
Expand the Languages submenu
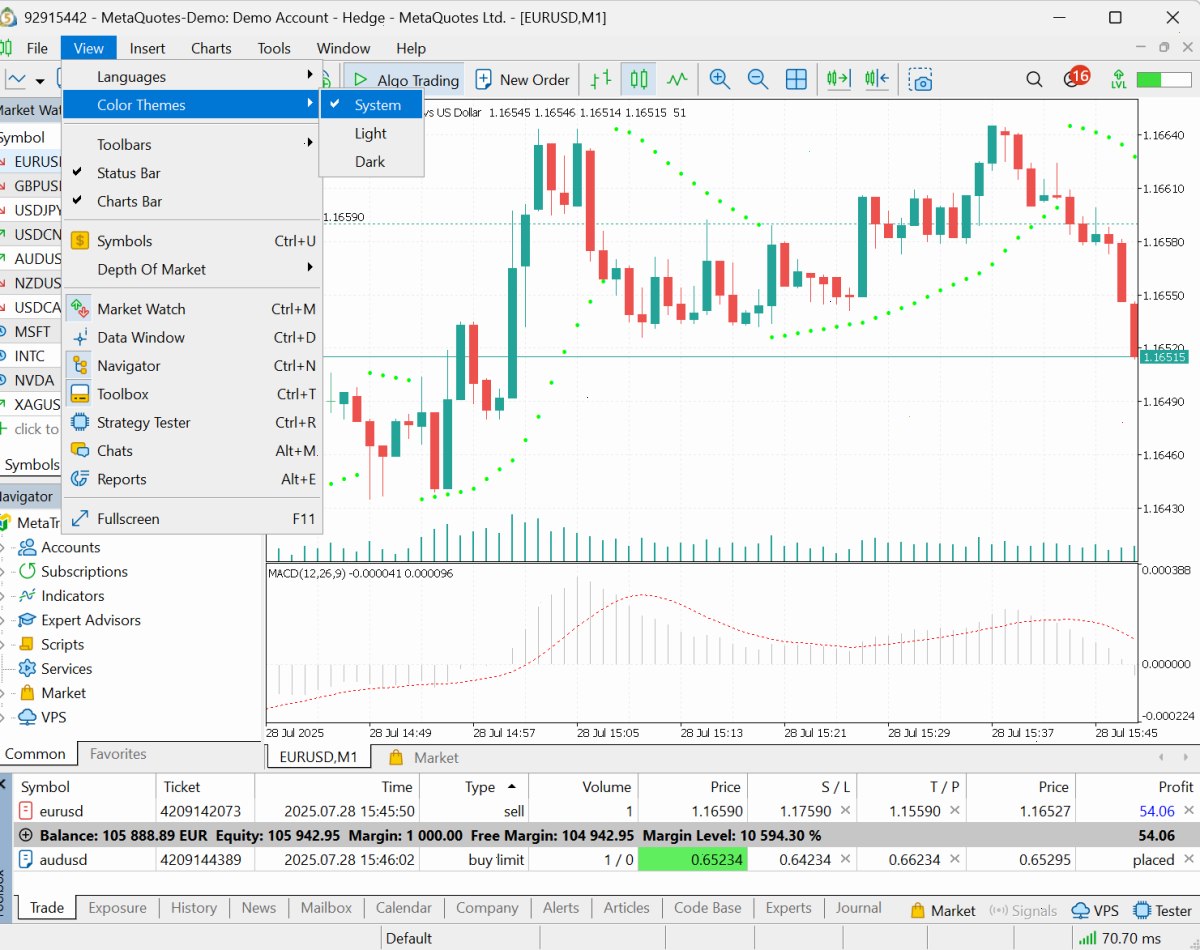pos(192,77)
